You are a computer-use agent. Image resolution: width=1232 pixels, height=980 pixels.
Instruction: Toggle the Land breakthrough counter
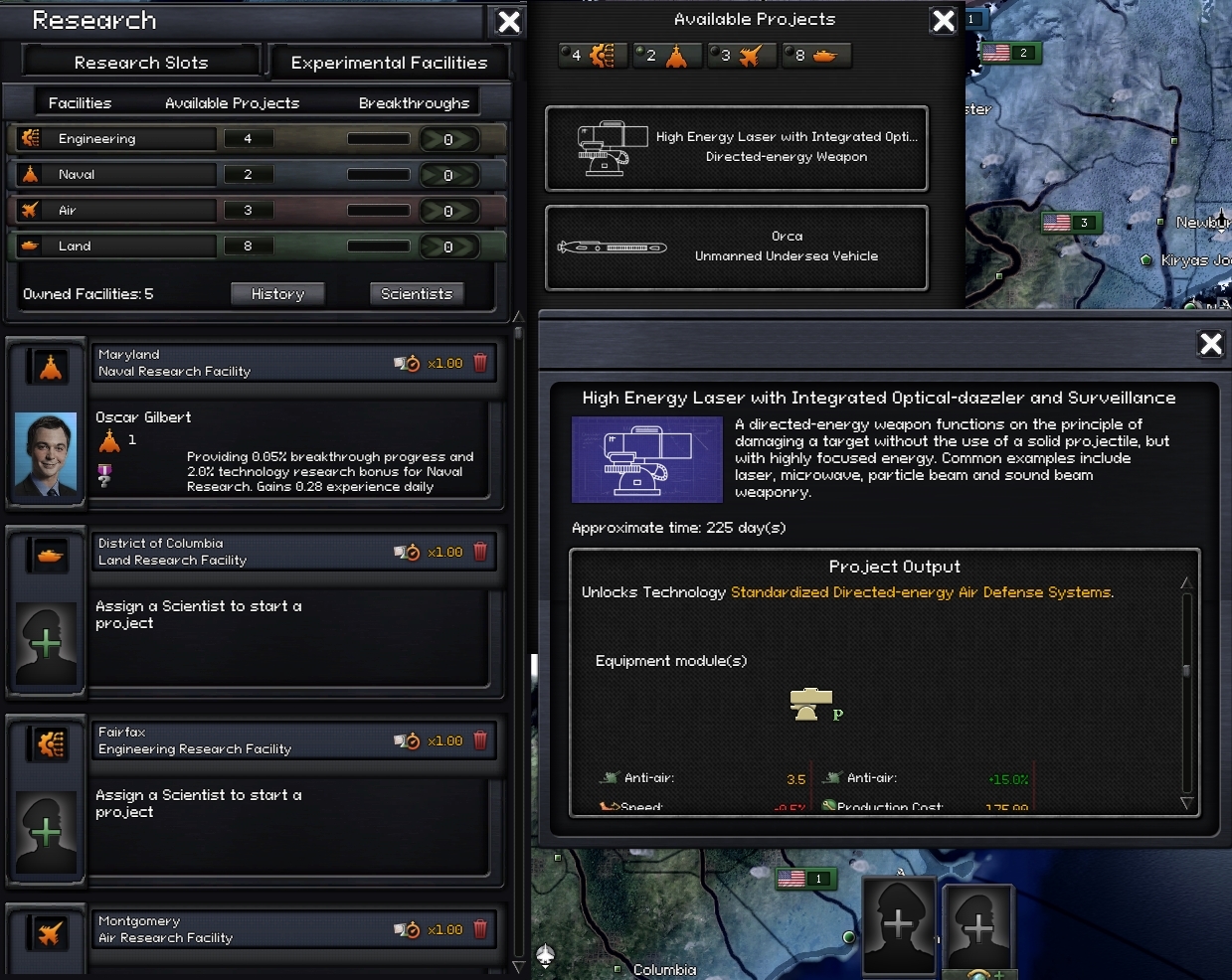coord(448,246)
